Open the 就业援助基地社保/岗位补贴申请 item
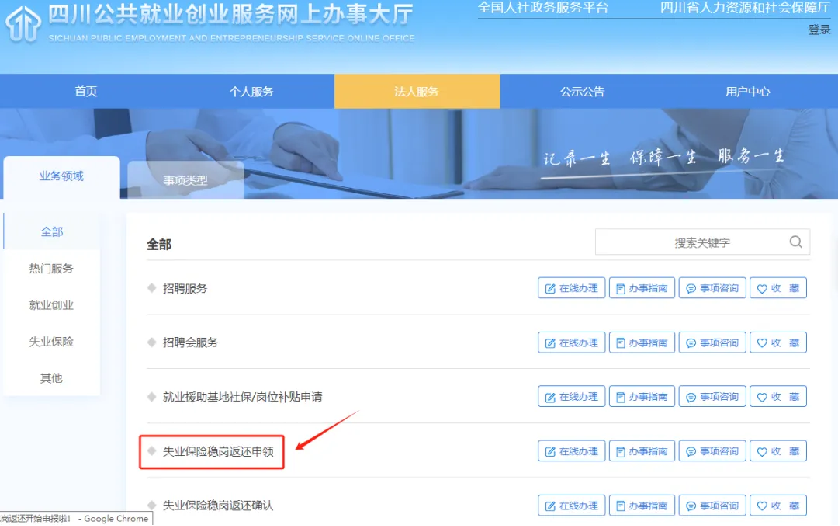Image resolution: width=840 pixels, height=526 pixels. pos(243,397)
